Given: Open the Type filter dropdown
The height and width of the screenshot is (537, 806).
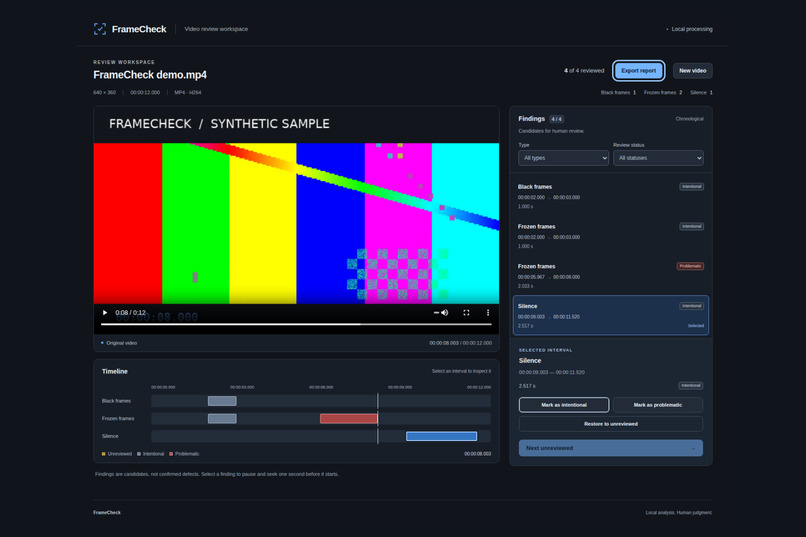Looking at the screenshot, I should [x=563, y=158].
